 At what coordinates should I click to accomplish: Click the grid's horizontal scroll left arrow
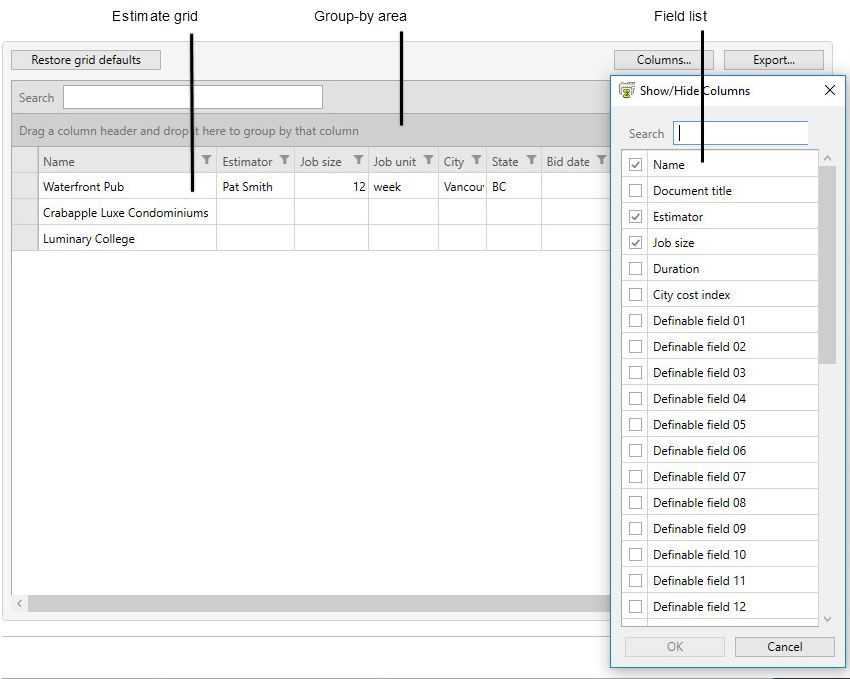(19, 604)
